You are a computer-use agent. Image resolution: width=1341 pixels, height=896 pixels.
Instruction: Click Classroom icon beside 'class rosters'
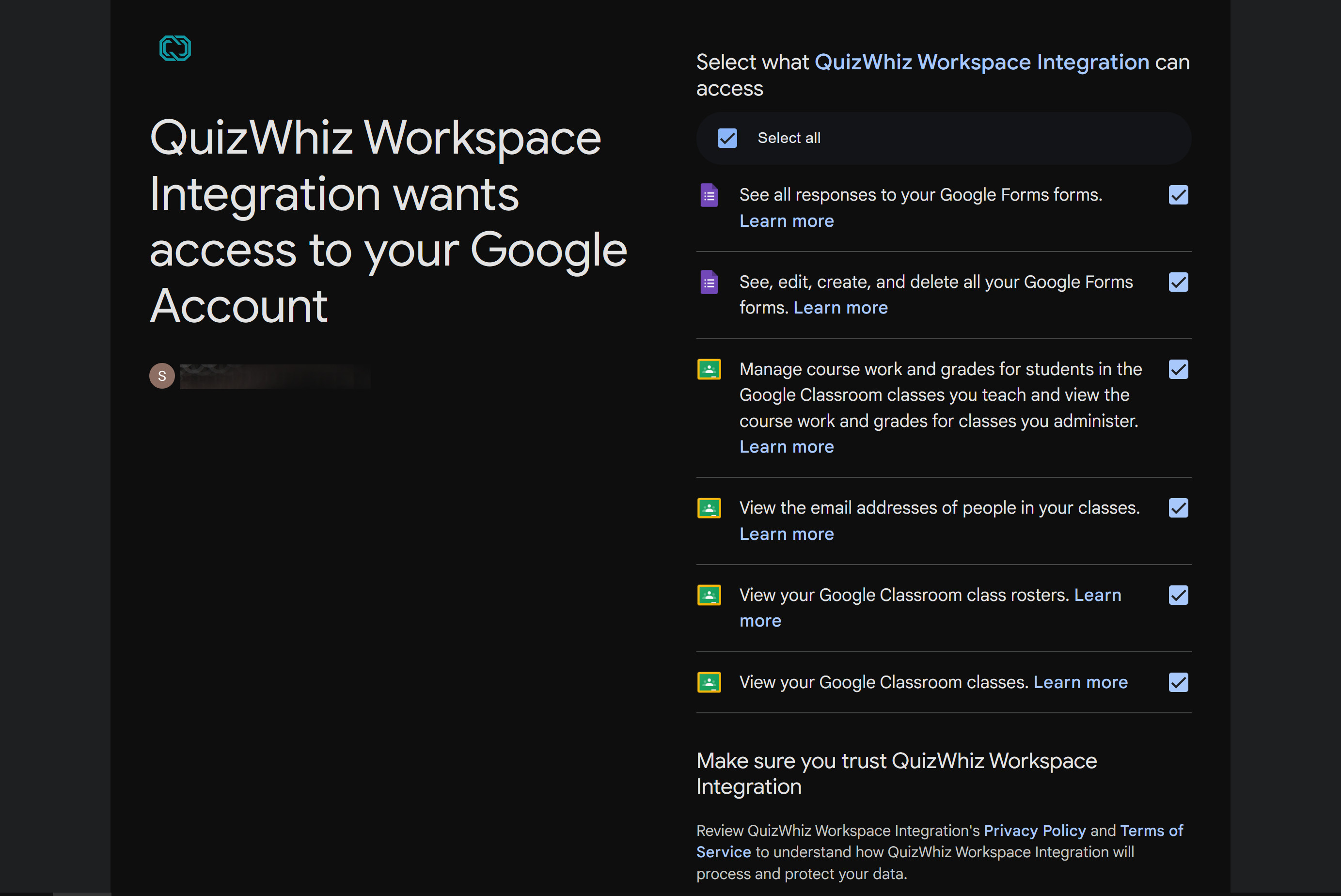click(x=709, y=596)
